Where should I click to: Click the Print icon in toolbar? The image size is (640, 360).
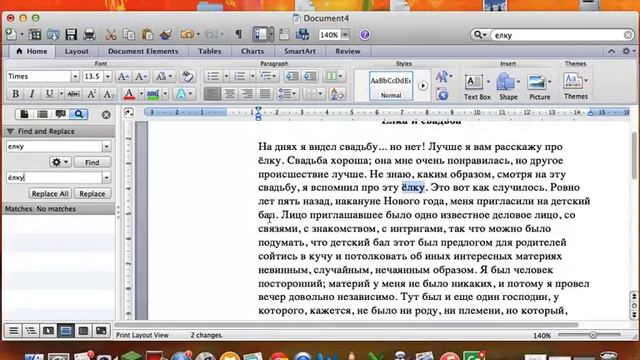[89, 35]
